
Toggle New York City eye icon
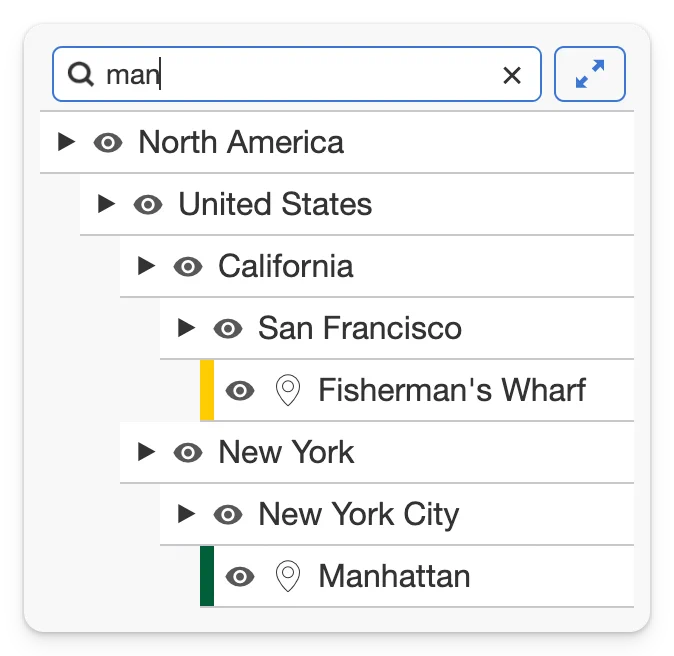coord(228,515)
